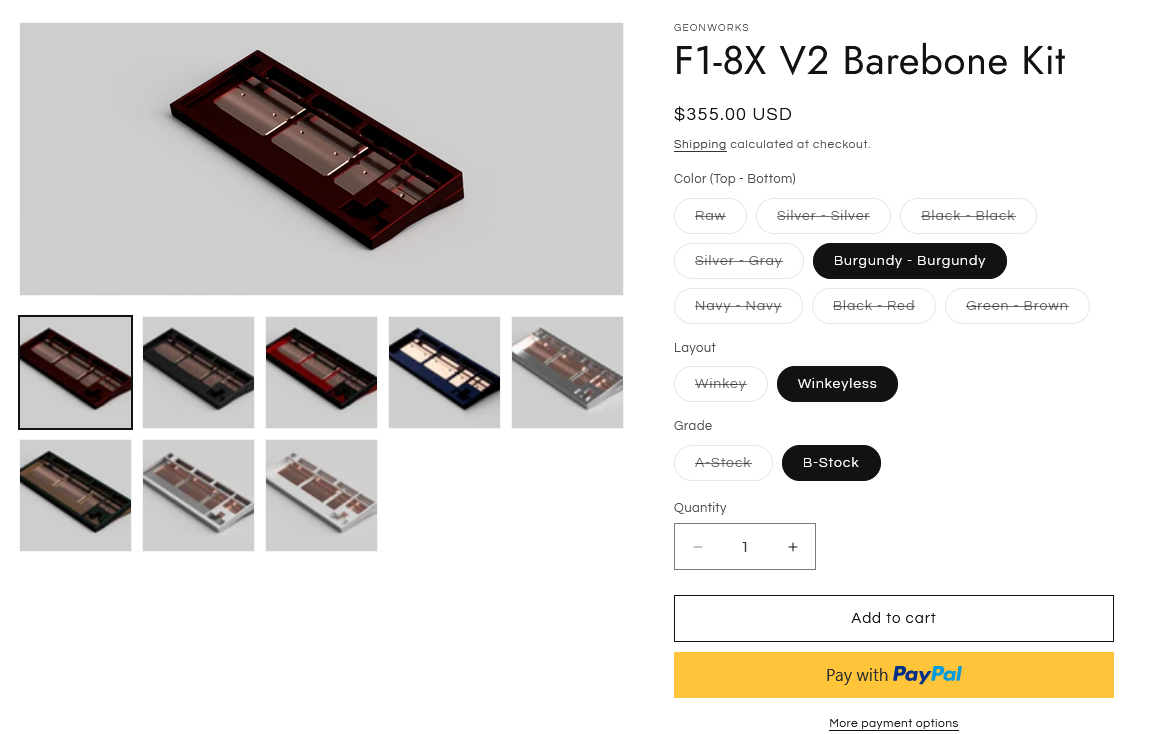Select the Burgundy - Burgundy color option
Image resolution: width=1159 pixels, height=734 pixels.
point(909,261)
